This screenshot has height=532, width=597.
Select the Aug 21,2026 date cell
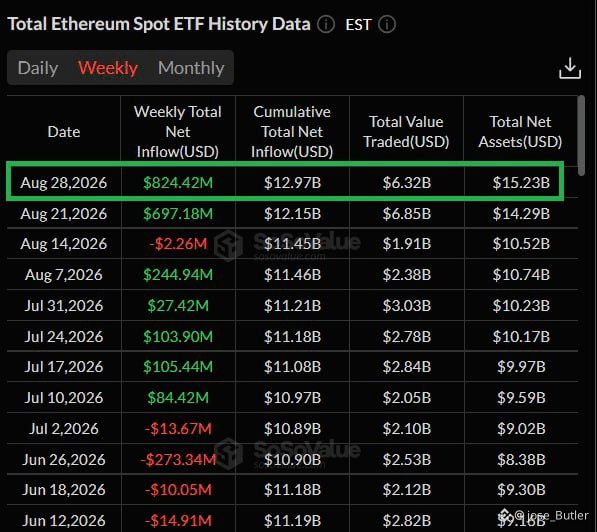click(64, 214)
